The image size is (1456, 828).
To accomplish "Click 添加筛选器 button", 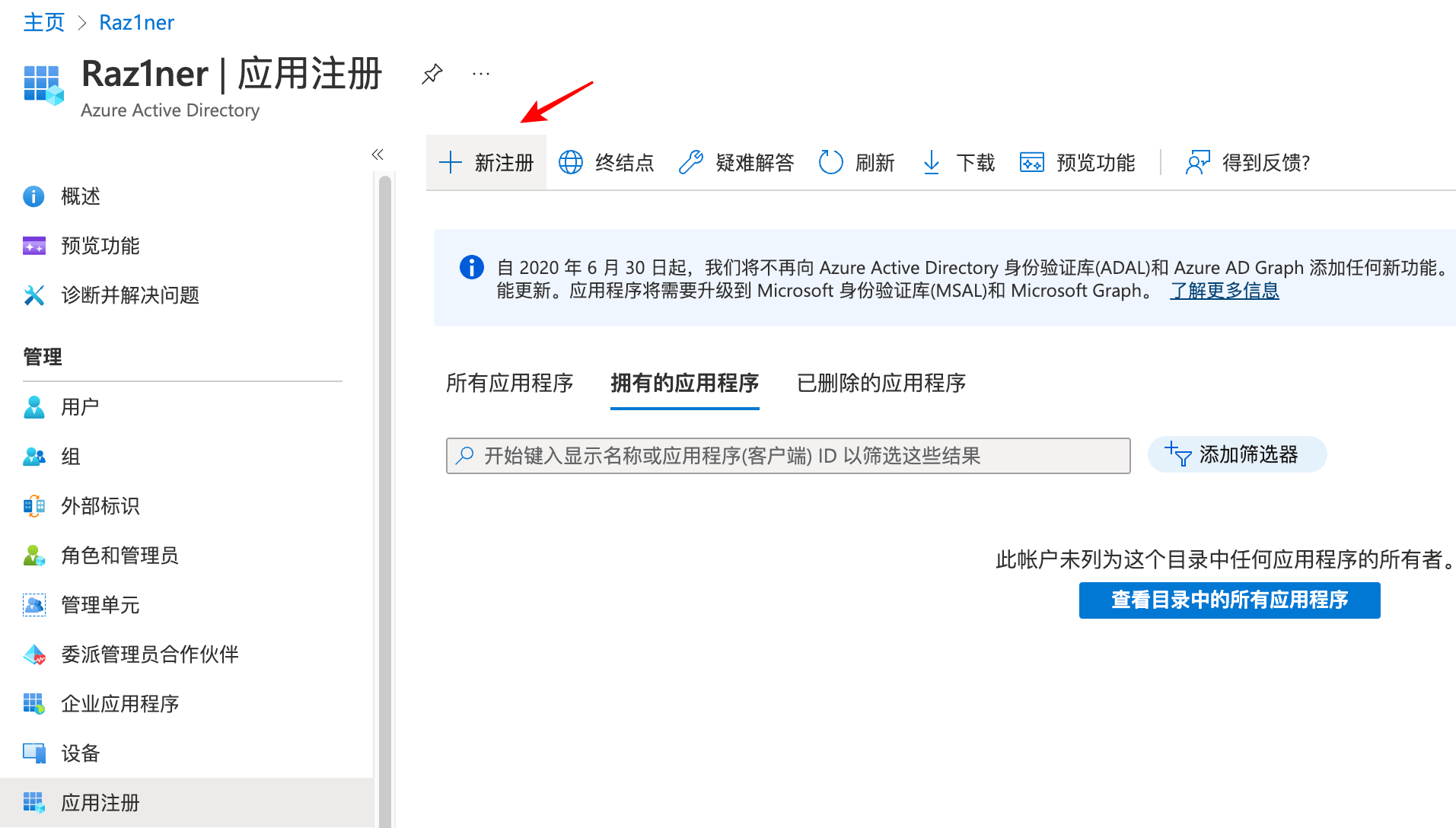I will coord(1237,454).
